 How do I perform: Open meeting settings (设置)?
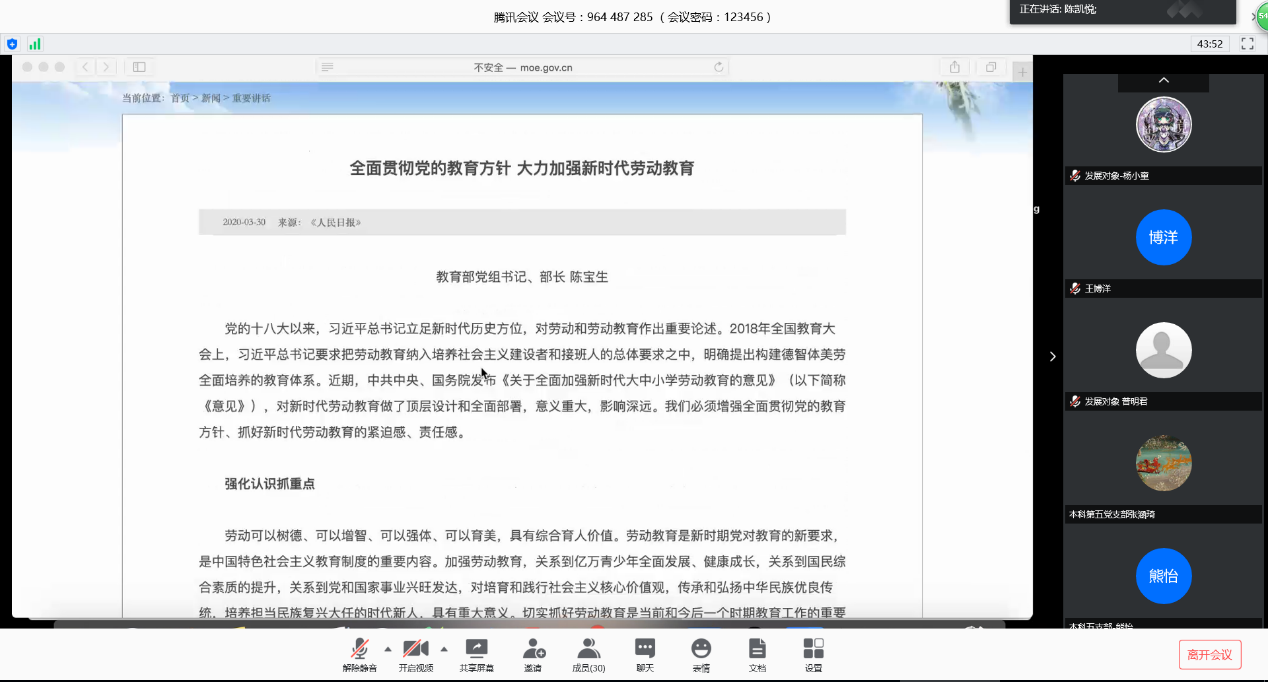813,653
